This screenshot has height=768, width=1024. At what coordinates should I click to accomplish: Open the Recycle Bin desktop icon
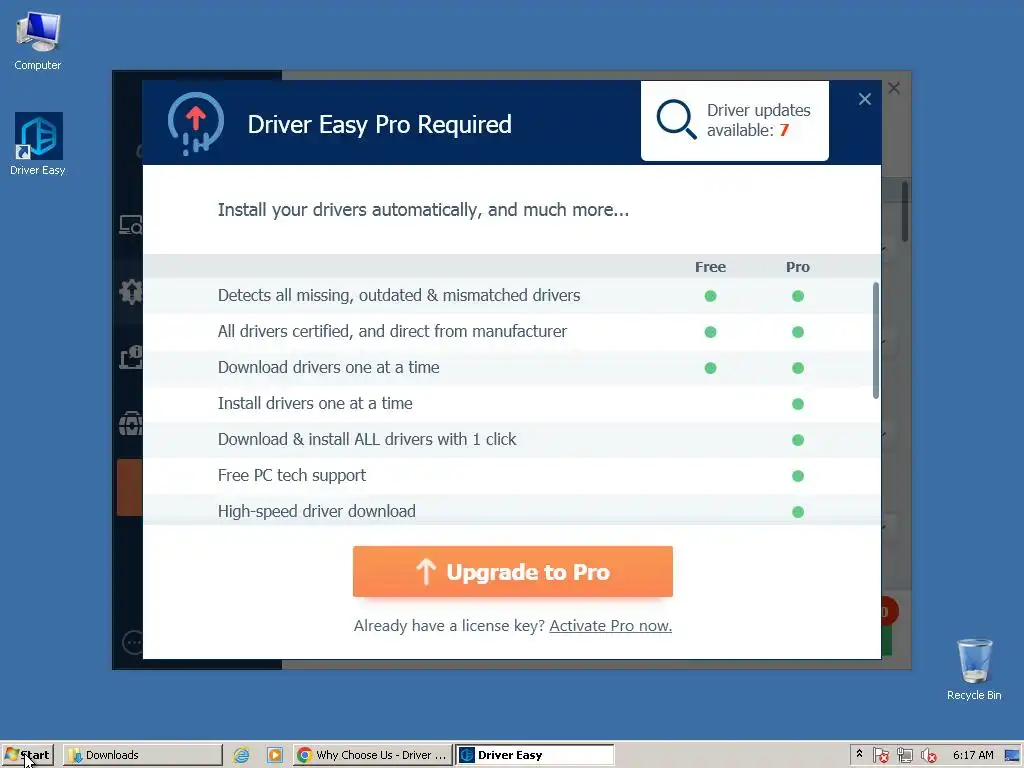(x=974, y=669)
